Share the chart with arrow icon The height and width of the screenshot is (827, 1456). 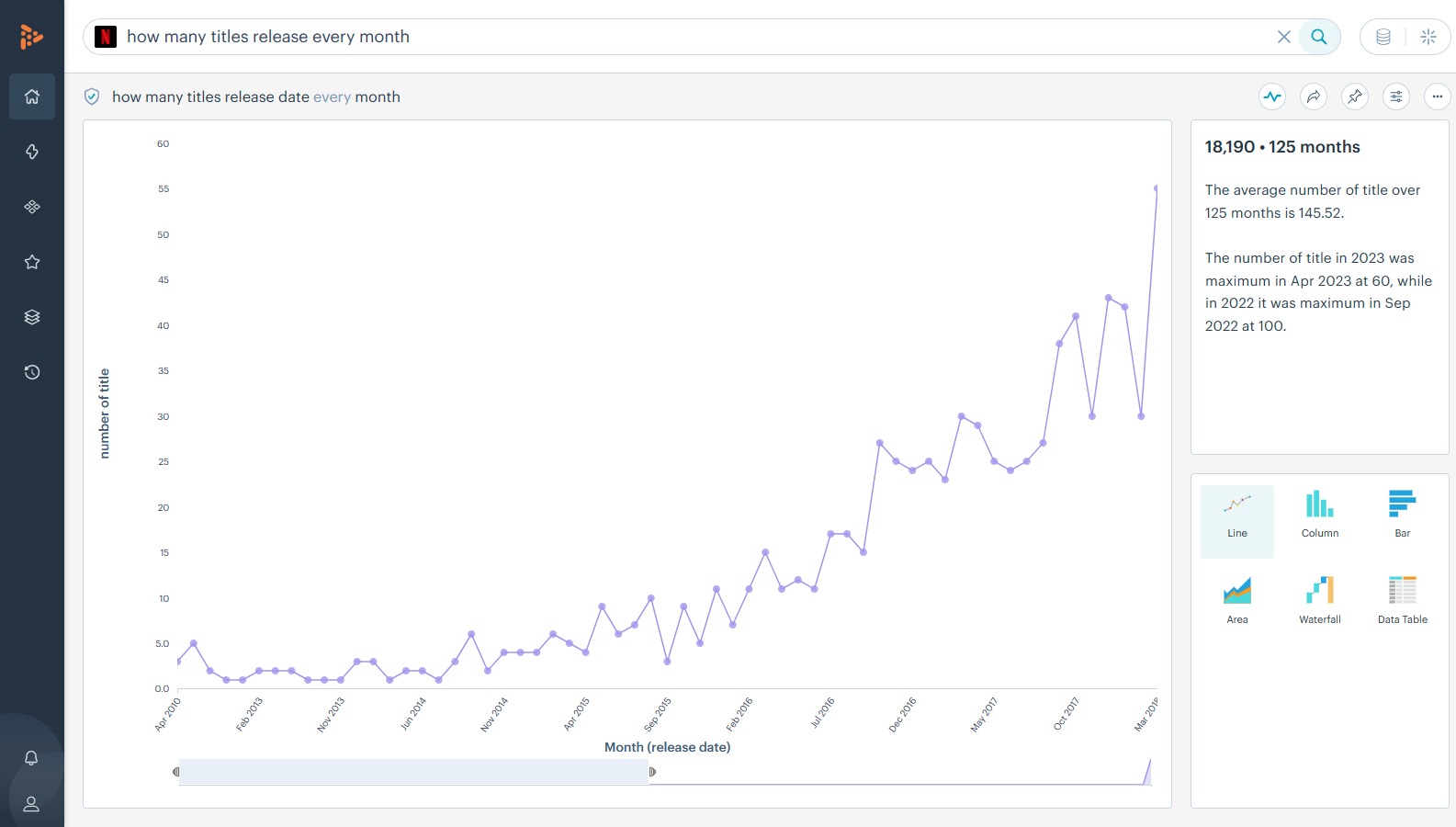(1314, 96)
